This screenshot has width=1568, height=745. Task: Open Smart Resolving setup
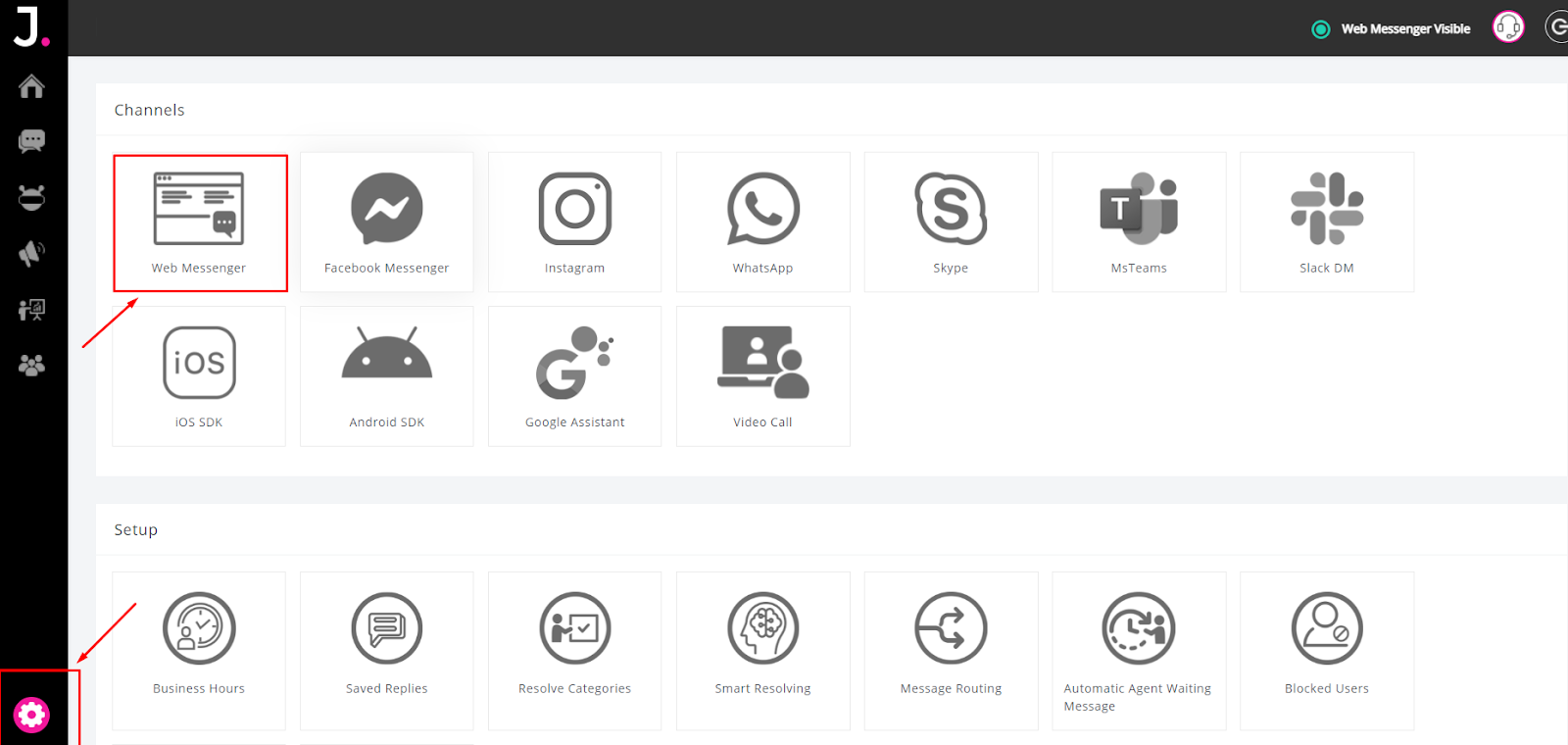pyautogui.click(x=763, y=651)
